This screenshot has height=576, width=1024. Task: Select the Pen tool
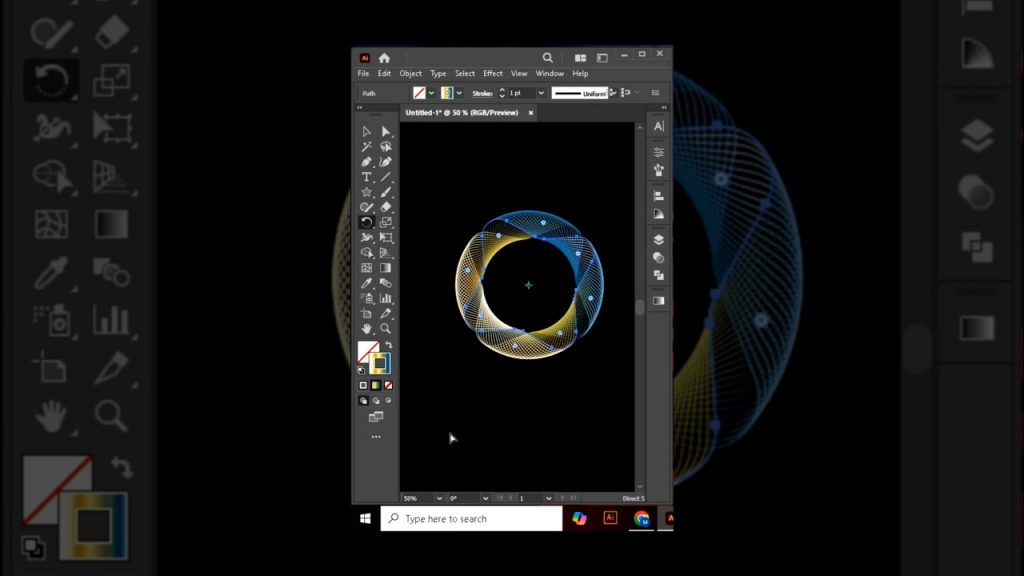(x=365, y=161)
